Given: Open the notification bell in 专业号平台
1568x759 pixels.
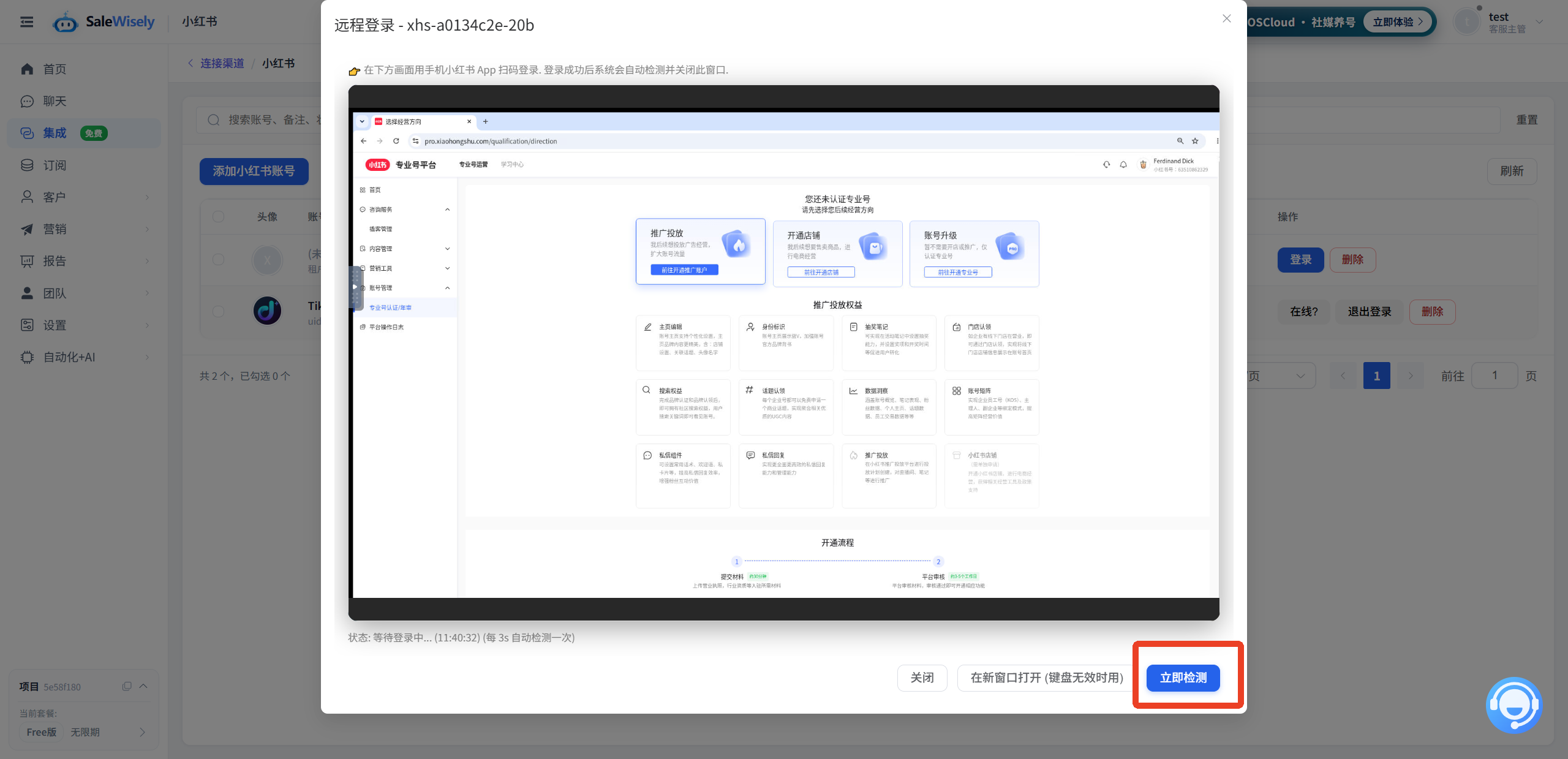Looking at the screenshot, I should point(1123,164).
